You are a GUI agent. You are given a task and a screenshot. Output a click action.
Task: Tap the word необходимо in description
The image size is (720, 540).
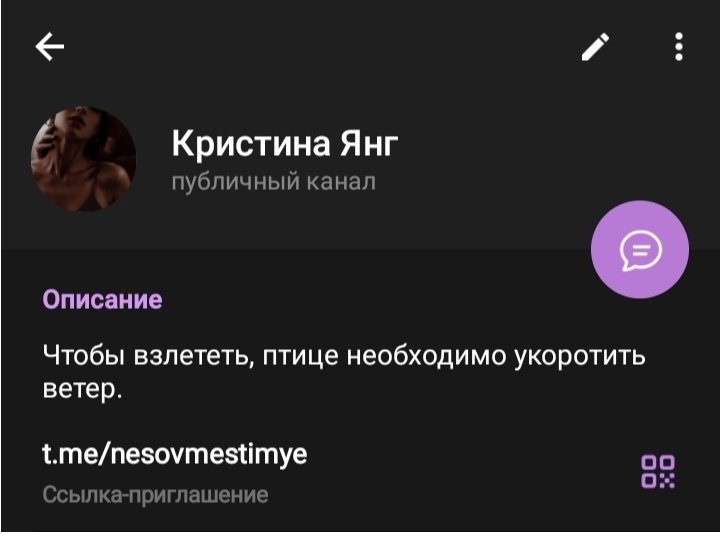[426, 356]
